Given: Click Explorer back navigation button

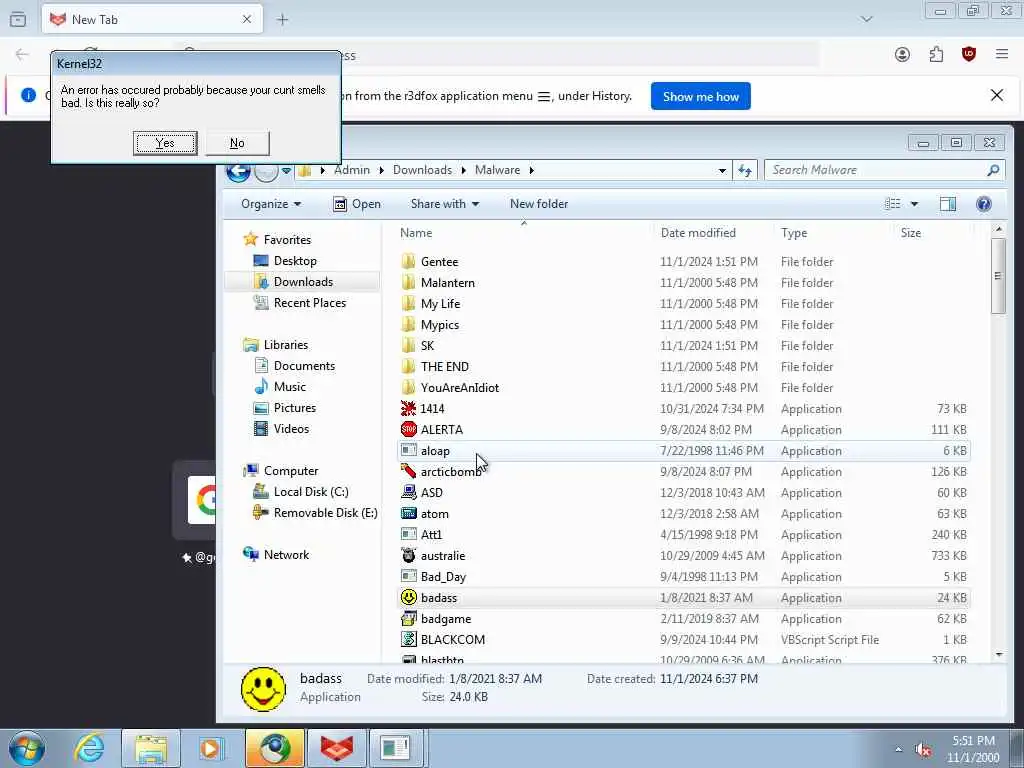Looking at the screenshot, I should (x=238, y=172).
